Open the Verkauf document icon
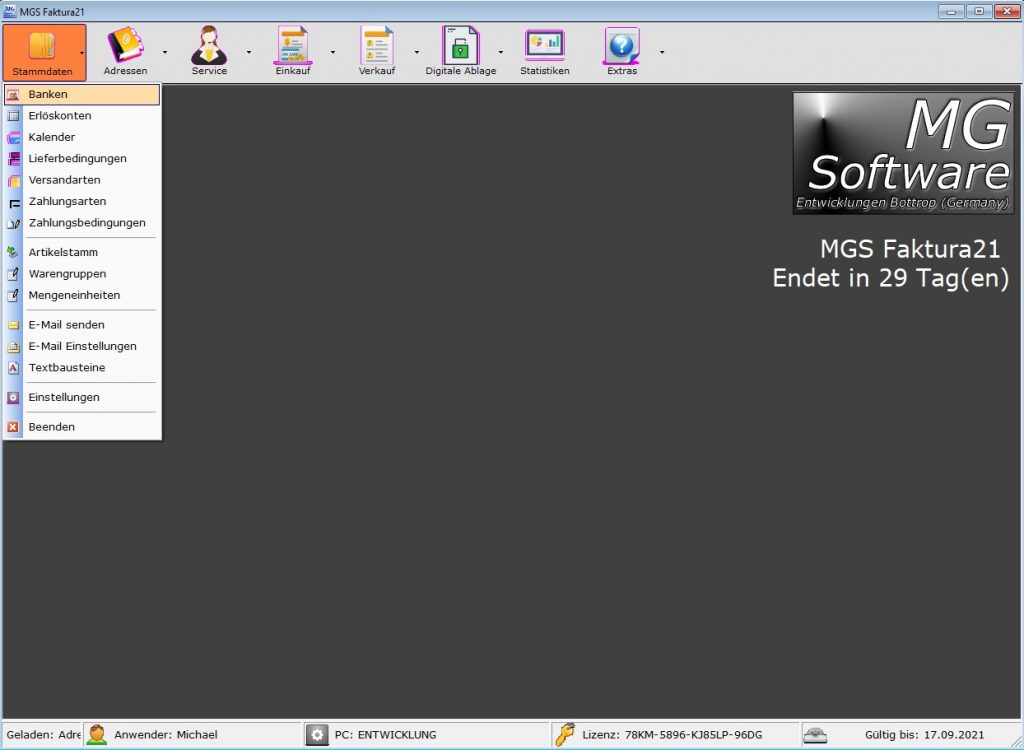Viewport: 1024px width, 750px height. coord(377,45)
